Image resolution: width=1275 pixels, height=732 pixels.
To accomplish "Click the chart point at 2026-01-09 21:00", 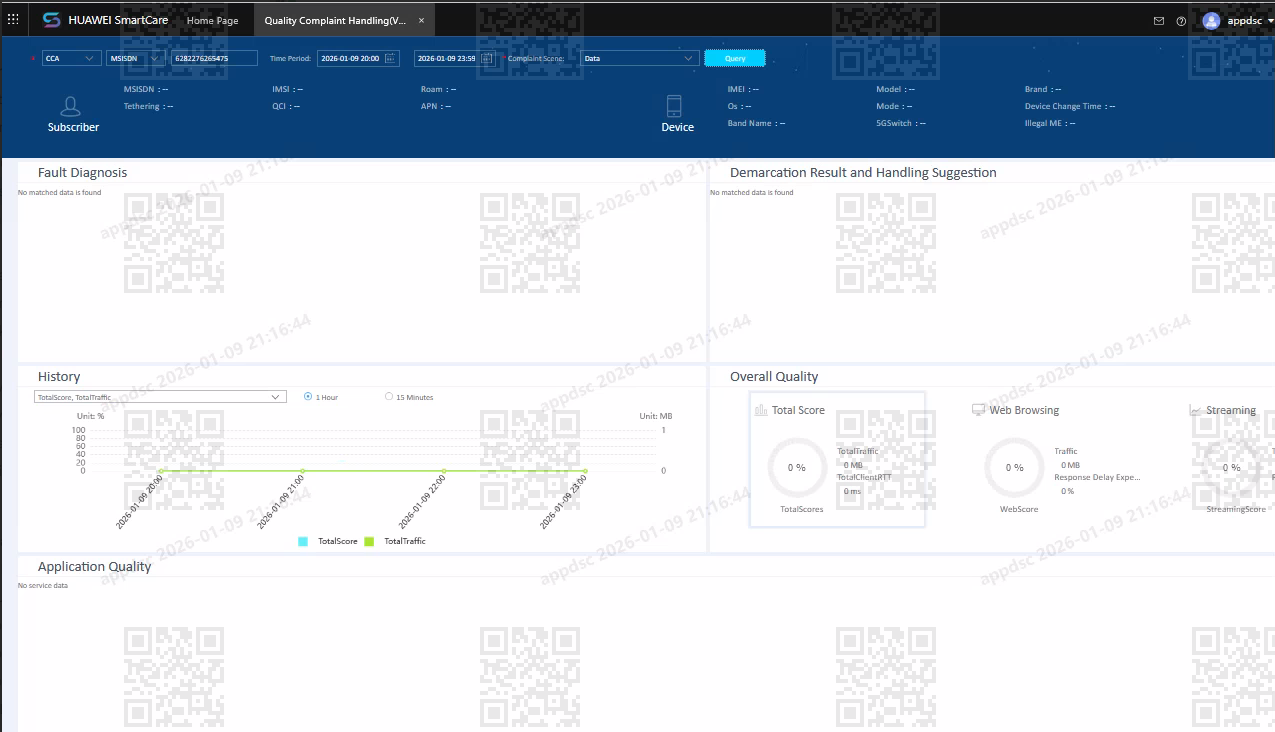I will click(x=302, y=470).
